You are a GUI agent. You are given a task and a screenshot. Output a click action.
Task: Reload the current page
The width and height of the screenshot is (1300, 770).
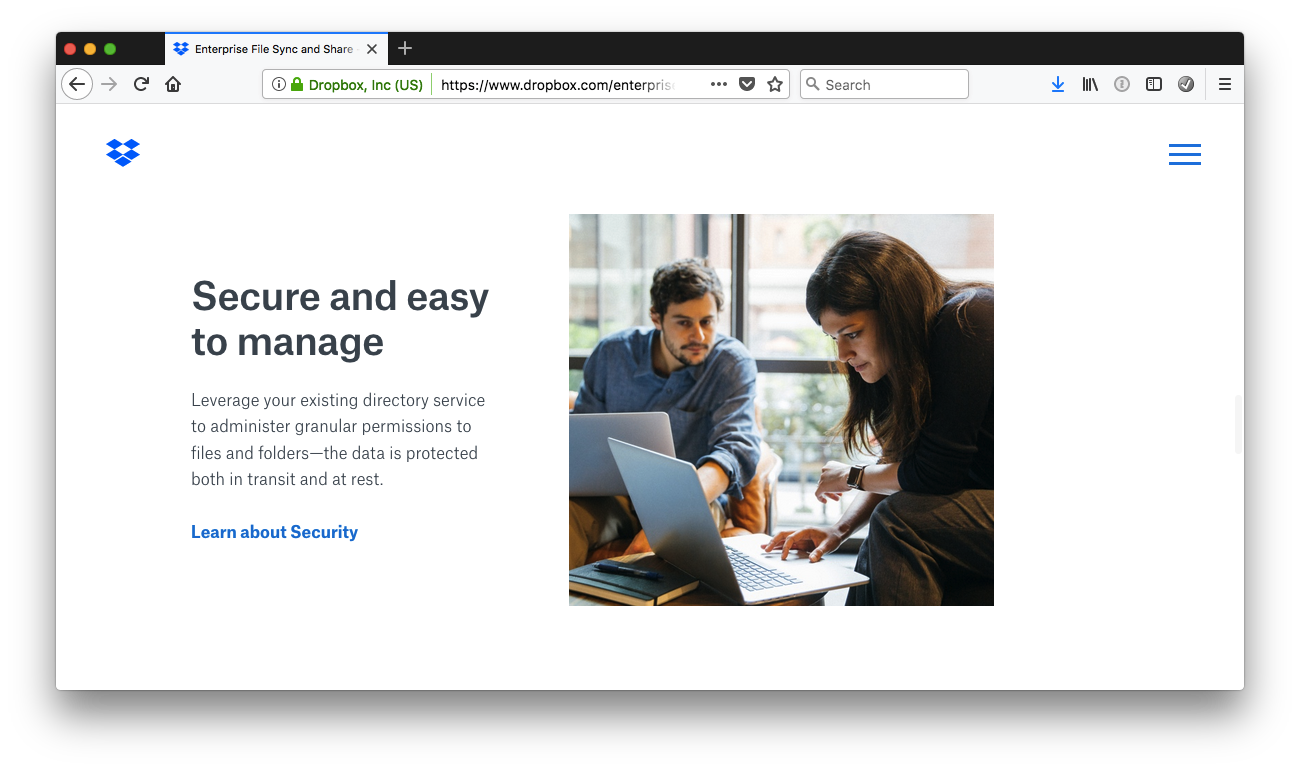[141, 84]
